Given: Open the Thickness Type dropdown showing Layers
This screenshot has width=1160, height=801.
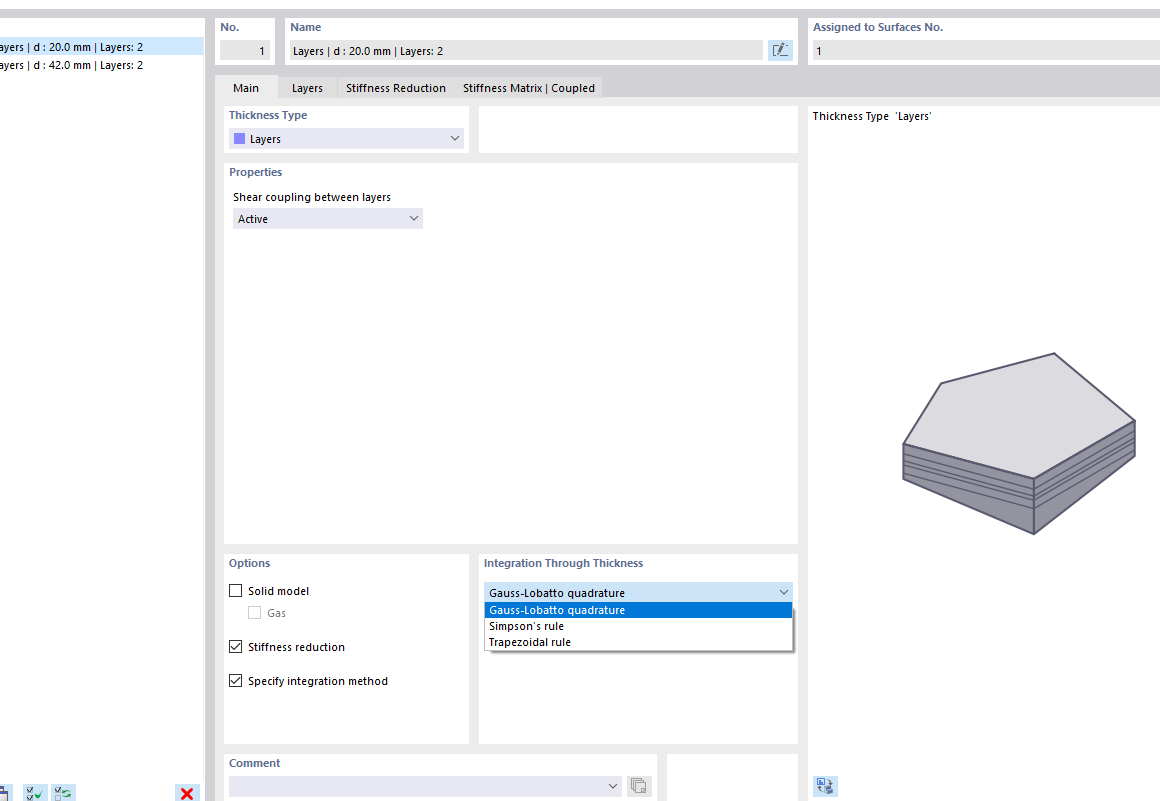Looking at the screenshot, I should pos(346,138).
